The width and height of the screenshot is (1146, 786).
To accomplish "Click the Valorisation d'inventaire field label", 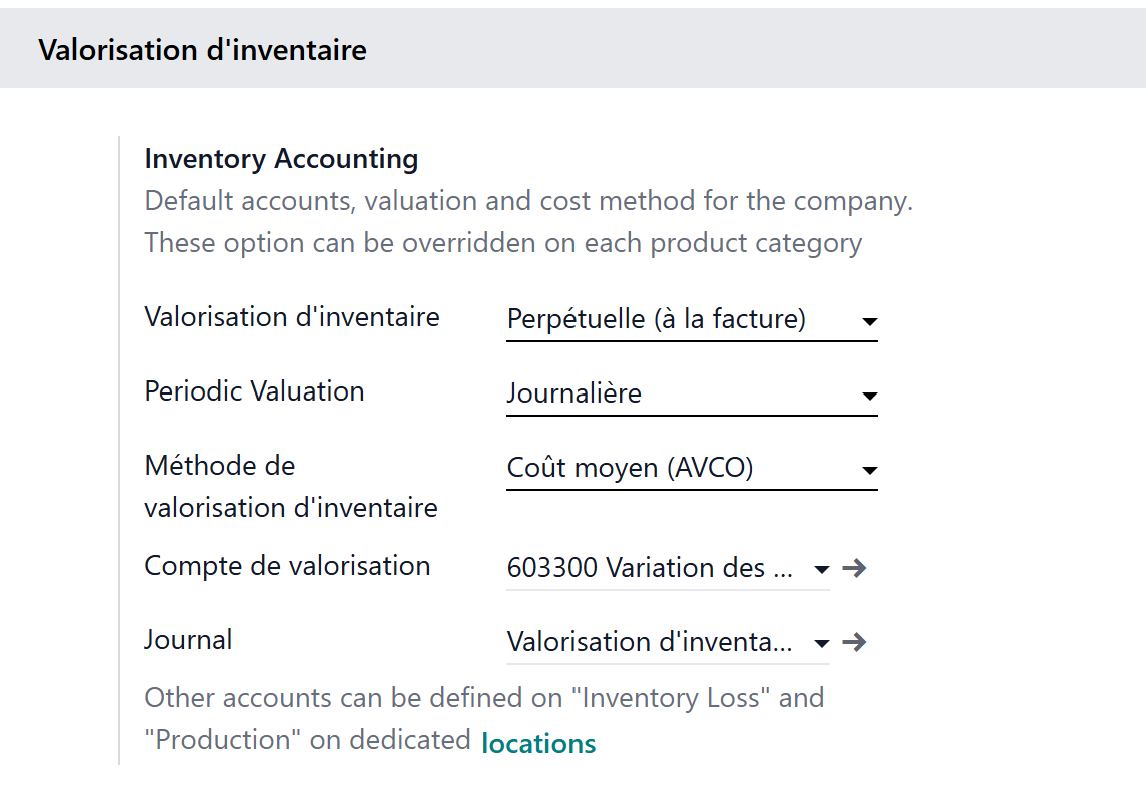I will [x=291, y=317].
